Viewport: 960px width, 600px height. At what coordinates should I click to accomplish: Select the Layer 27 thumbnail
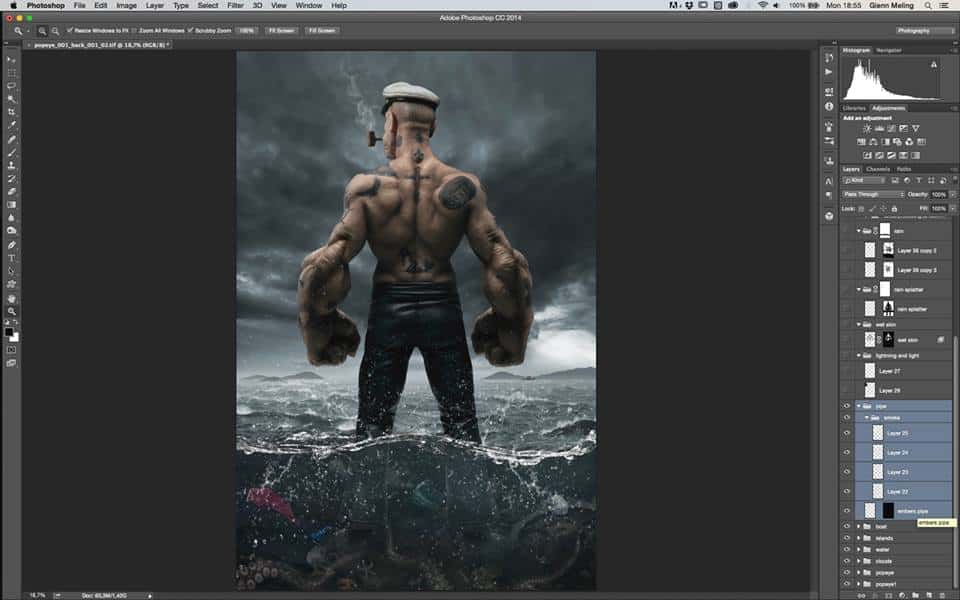tap(869, 371)
